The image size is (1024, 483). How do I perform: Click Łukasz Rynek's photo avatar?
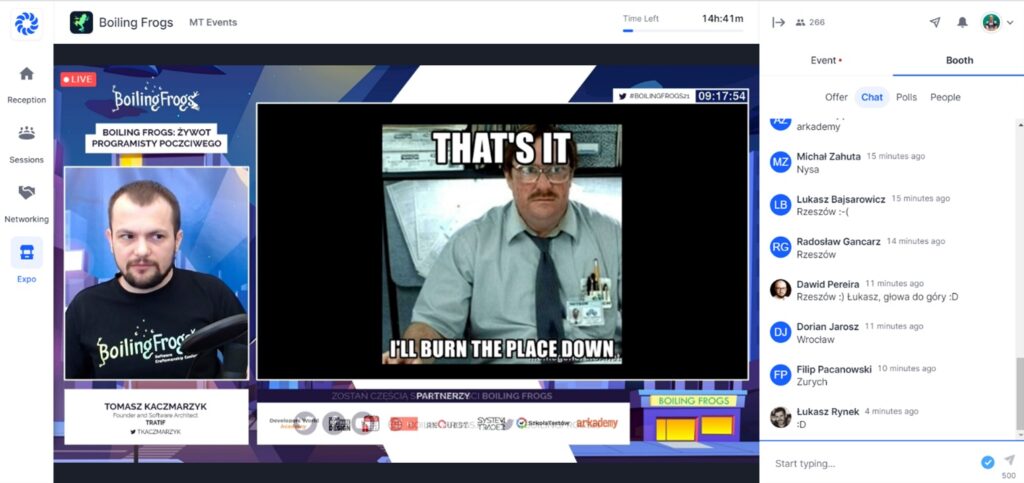(x=780, y=417)
